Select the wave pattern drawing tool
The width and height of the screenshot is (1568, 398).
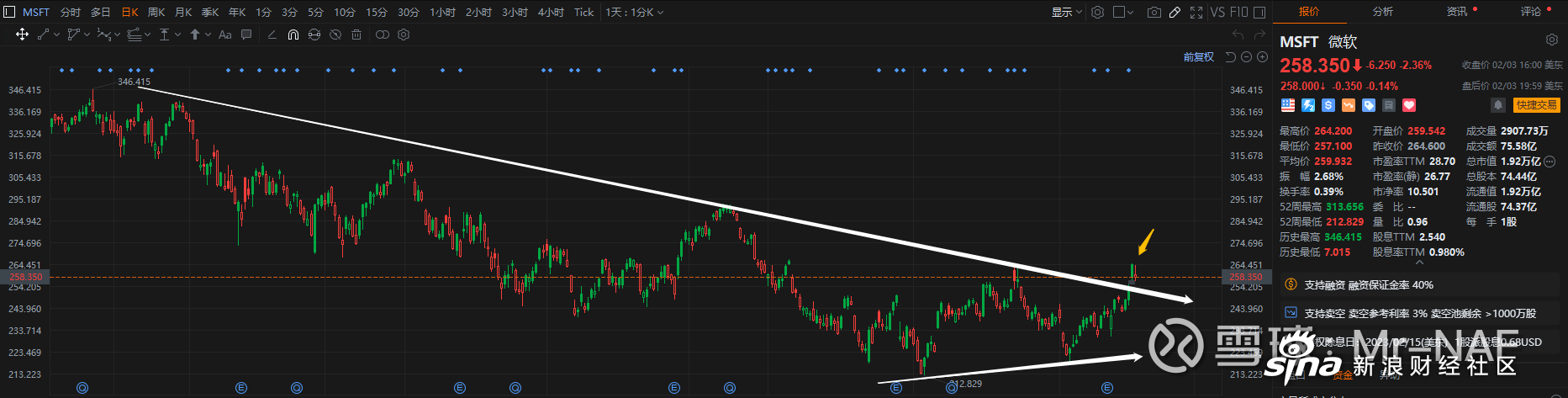[x=104, y=34]
